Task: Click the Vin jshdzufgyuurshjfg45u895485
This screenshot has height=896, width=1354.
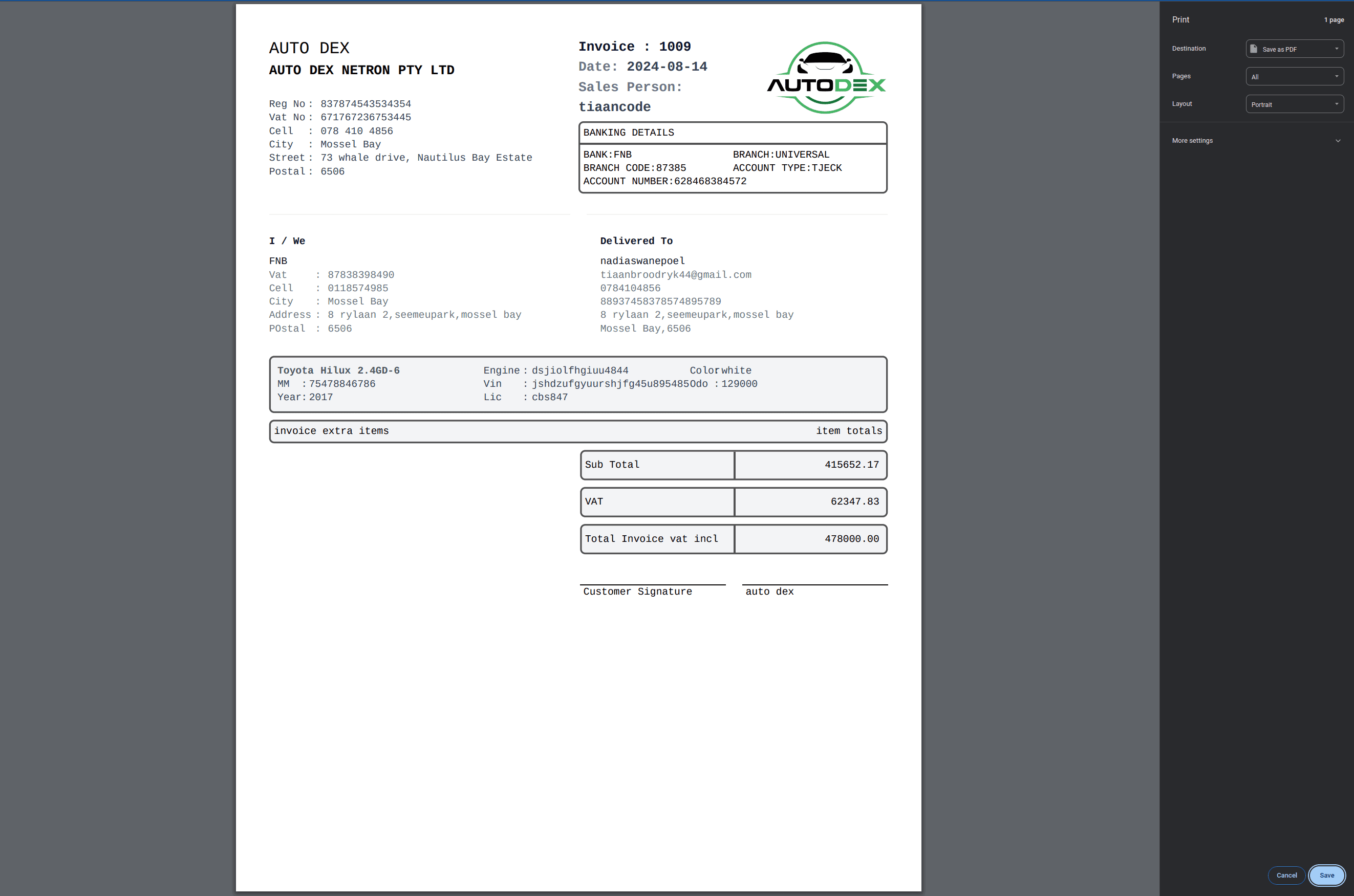Action: (x=610, y=384)
